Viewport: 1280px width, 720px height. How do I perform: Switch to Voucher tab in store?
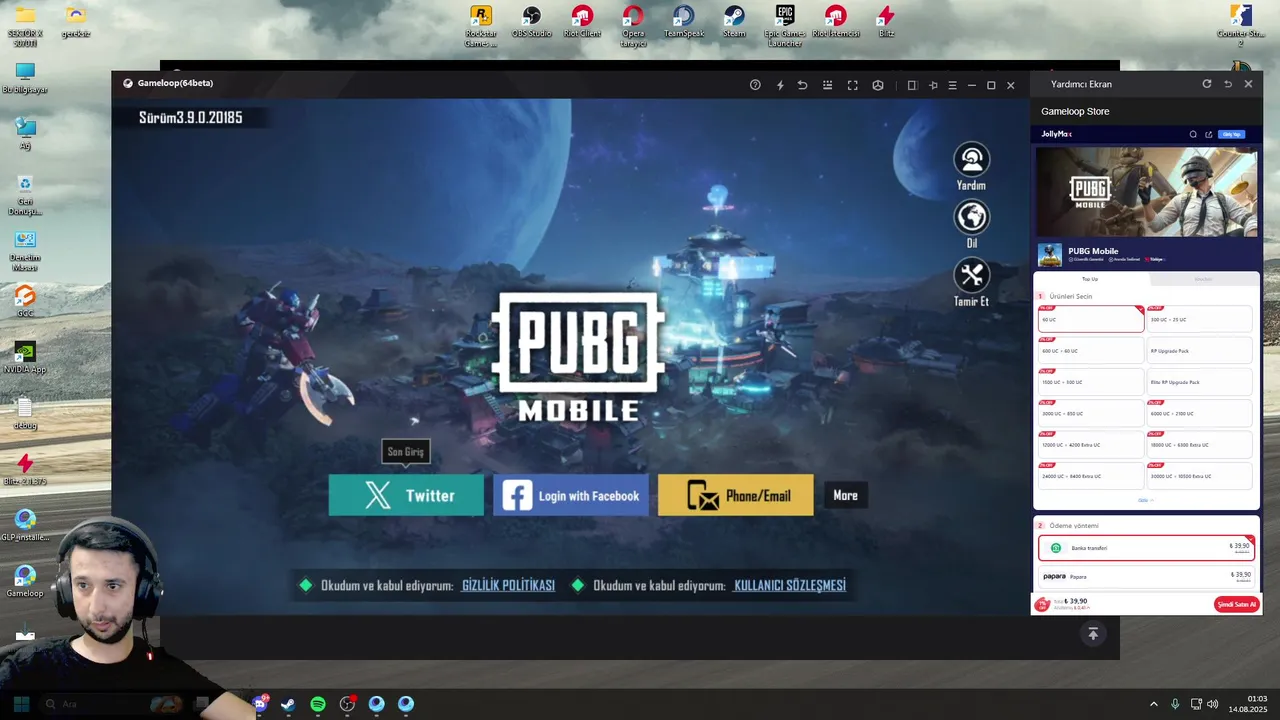click(1203, 279)
